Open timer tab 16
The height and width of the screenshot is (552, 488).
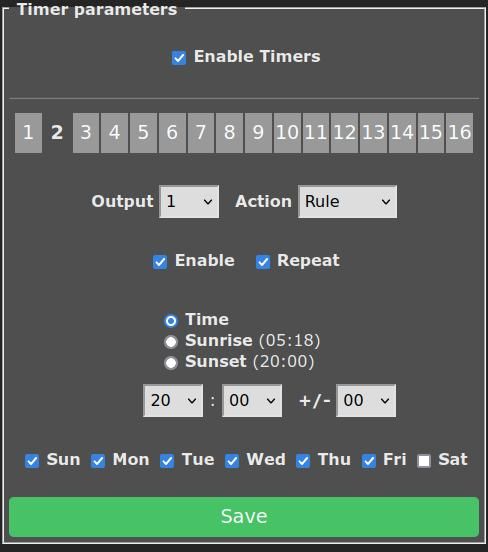459,133
